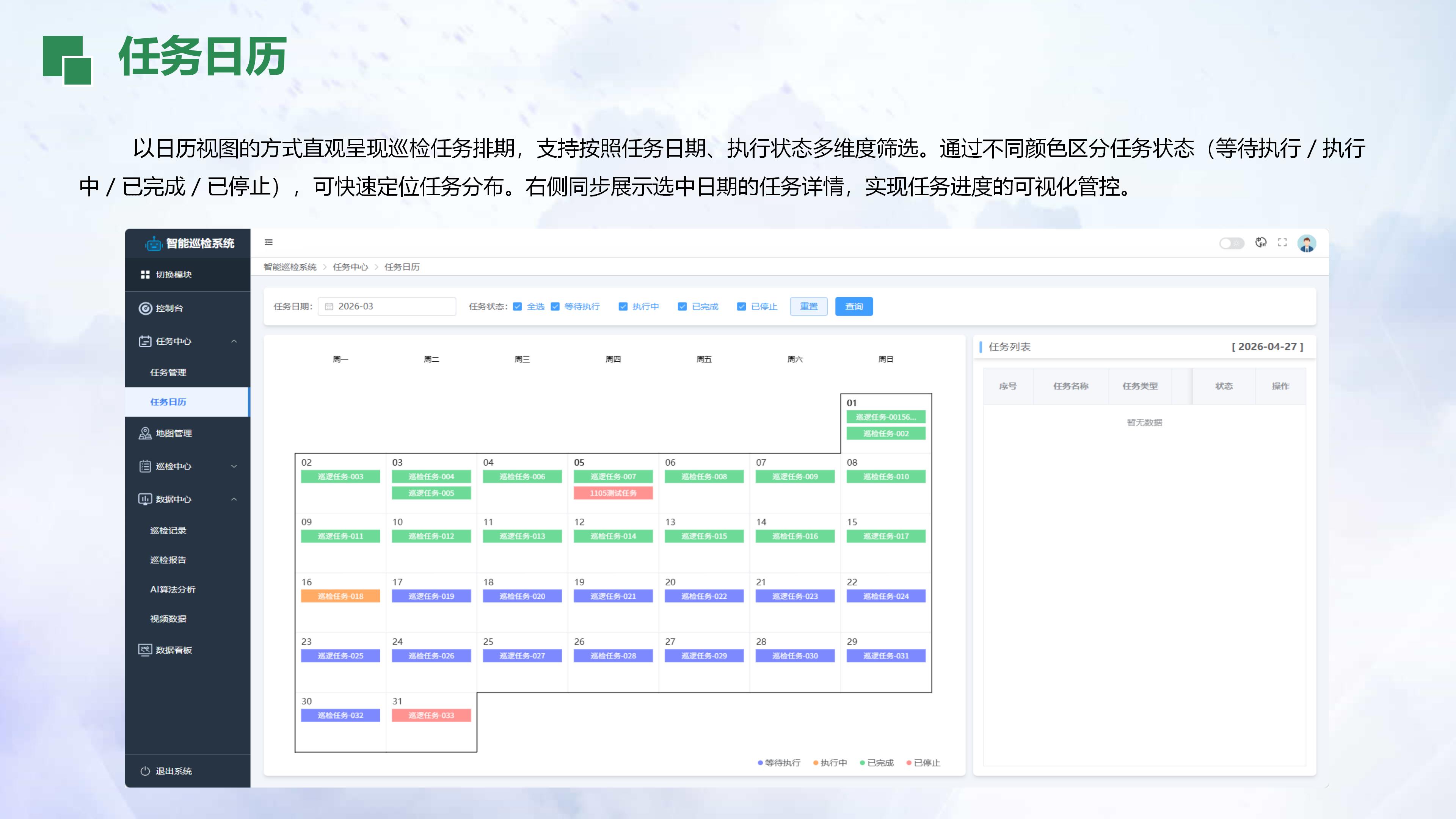Uncheck the 全选 checkbox

pyautogui.click(x=517, y=306)
